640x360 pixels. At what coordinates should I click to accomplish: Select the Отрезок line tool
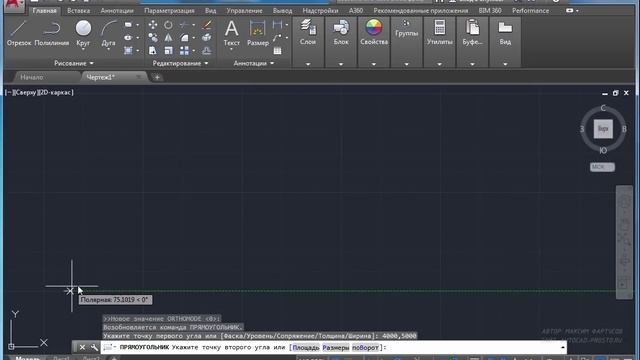pyautogui.click(x=19, y=33)
